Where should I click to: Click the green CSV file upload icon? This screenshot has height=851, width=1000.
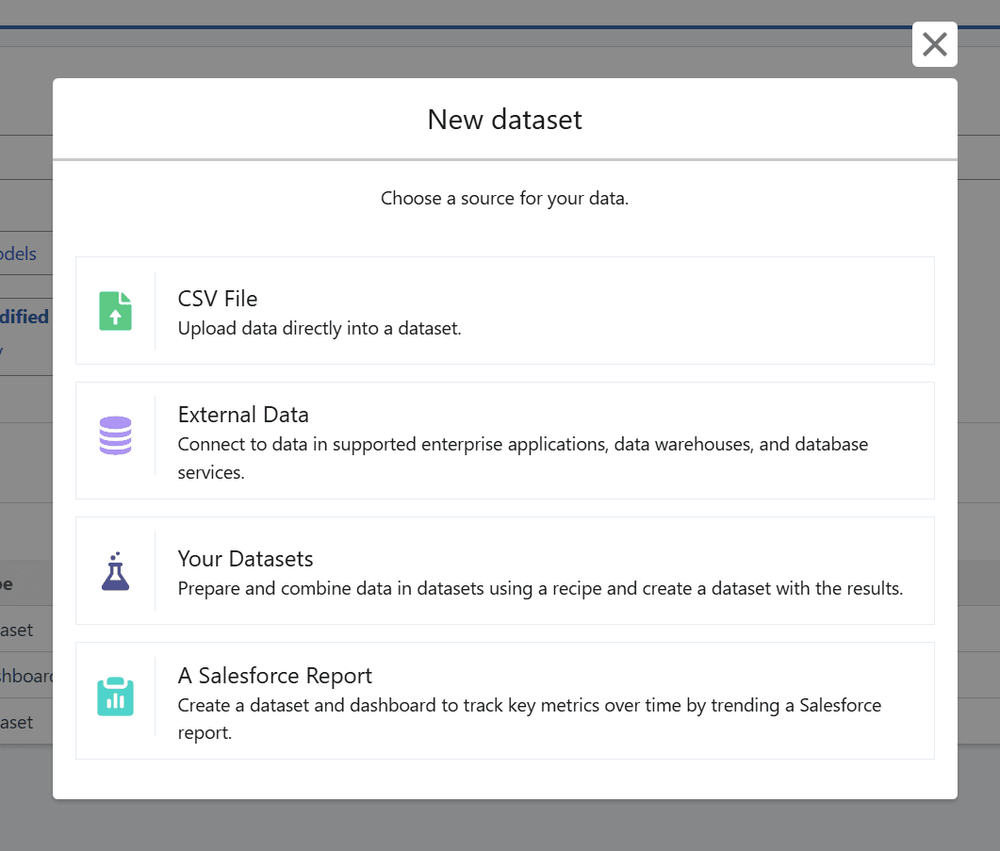[x=115, y=311]
